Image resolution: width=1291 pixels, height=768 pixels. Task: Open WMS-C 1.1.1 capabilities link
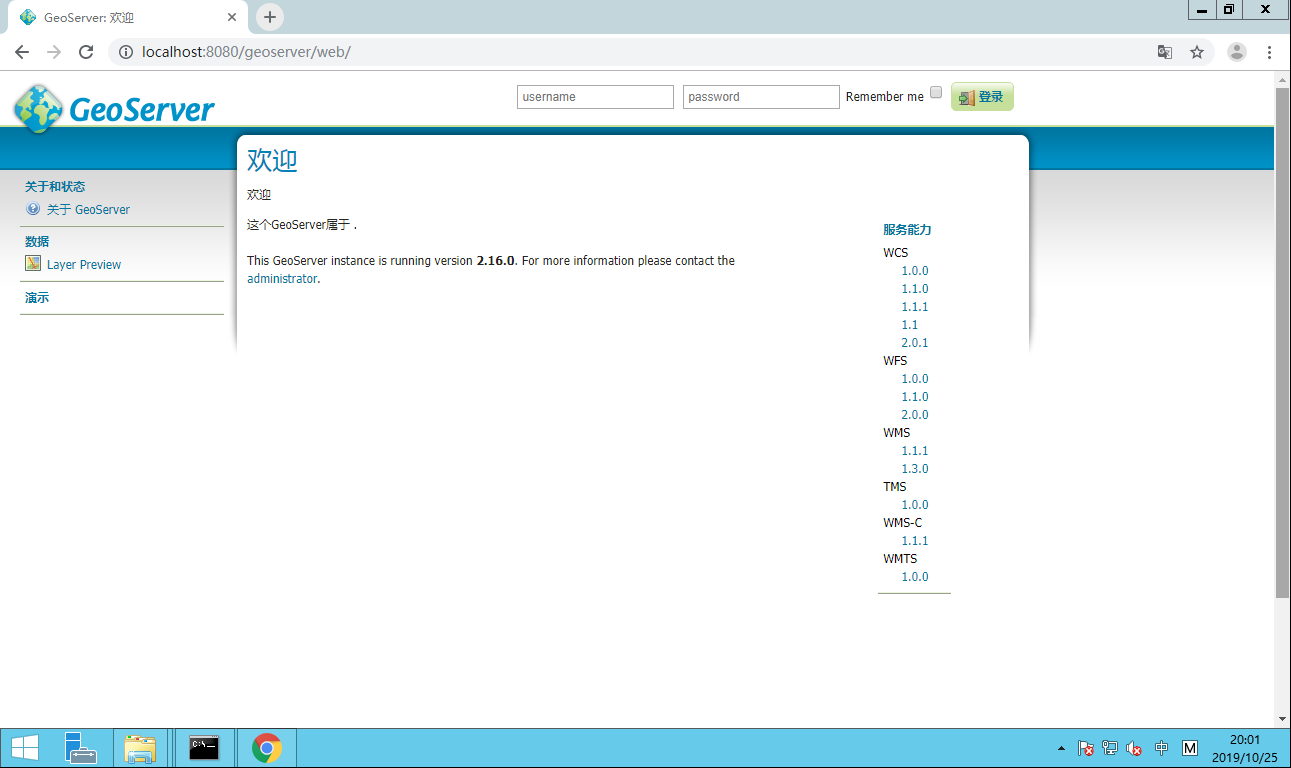915,541
